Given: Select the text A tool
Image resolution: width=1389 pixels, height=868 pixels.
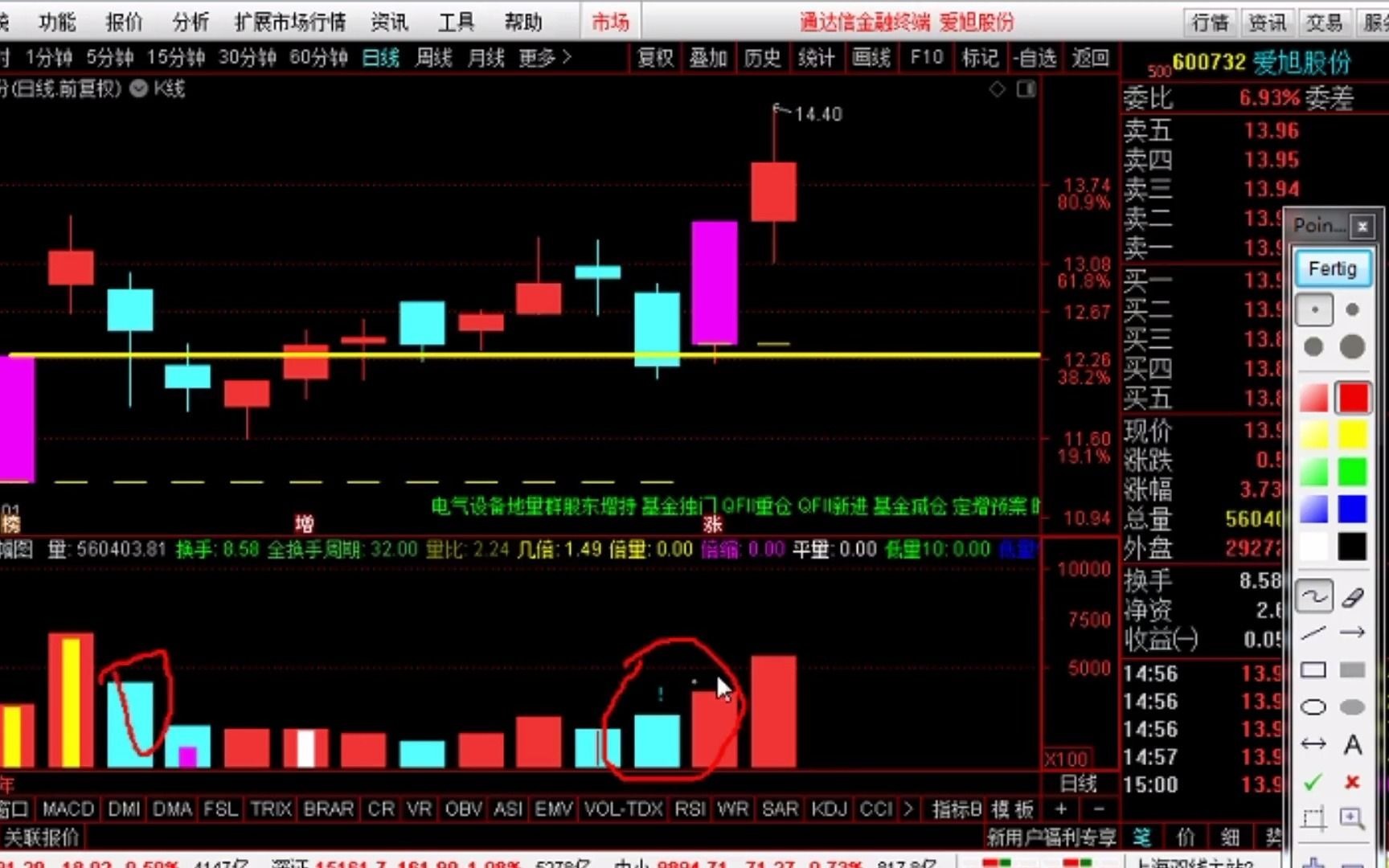Looking at the screenshot, I should (x=1353, y=745).
